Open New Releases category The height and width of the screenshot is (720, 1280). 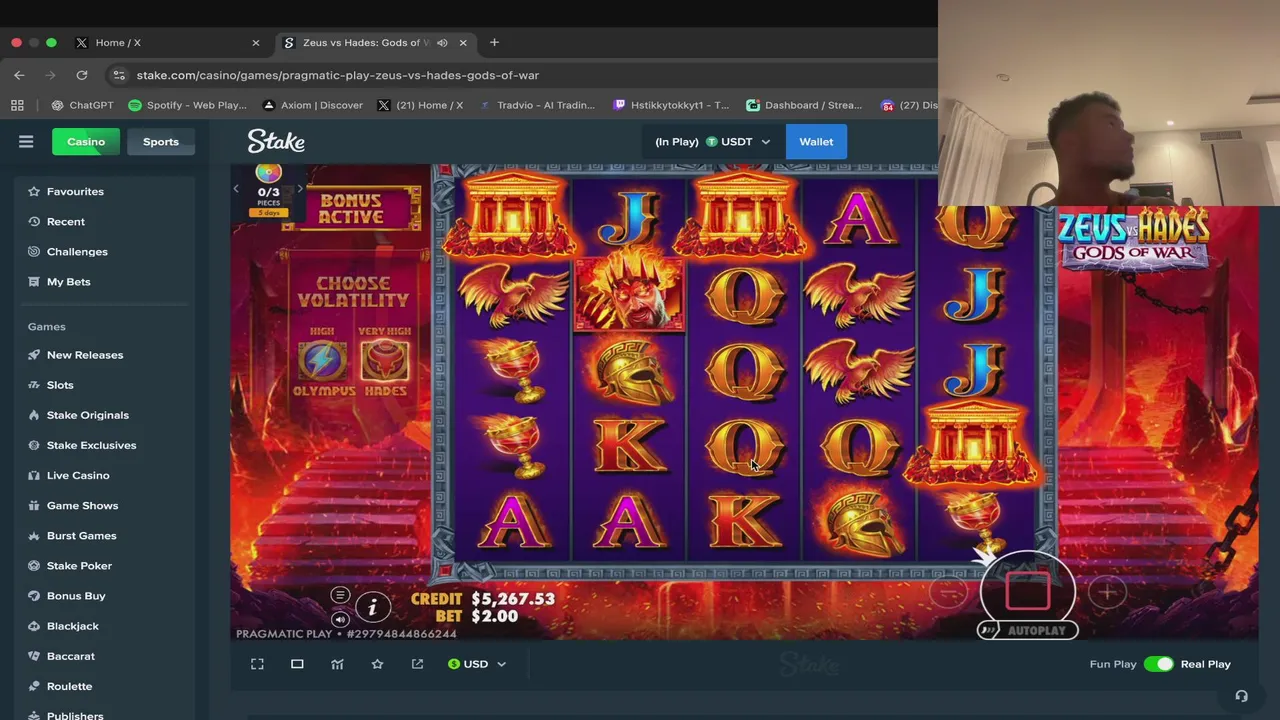point(85,355)
